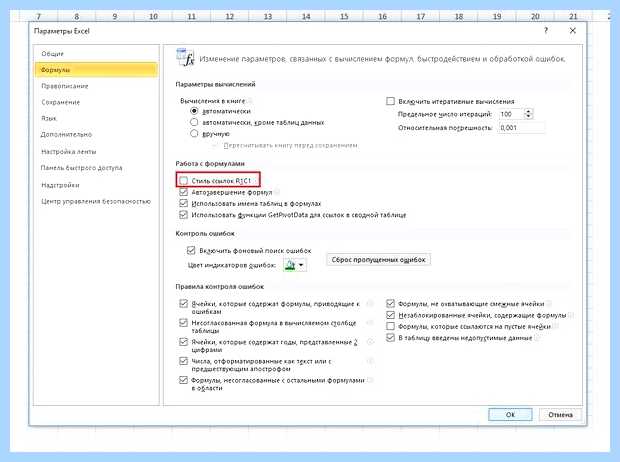Viewport: 620px width, 462px height.
Task: Toggle Автозавершение формул checkbox
Action: click(183, 192)
